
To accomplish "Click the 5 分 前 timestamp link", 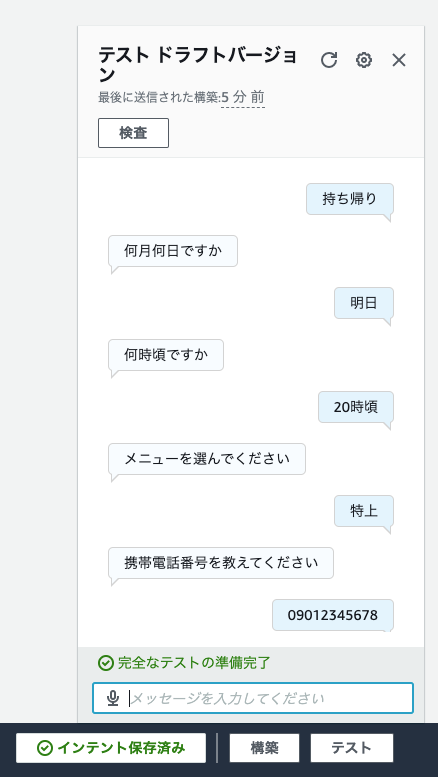I will [x=243, y=97].
